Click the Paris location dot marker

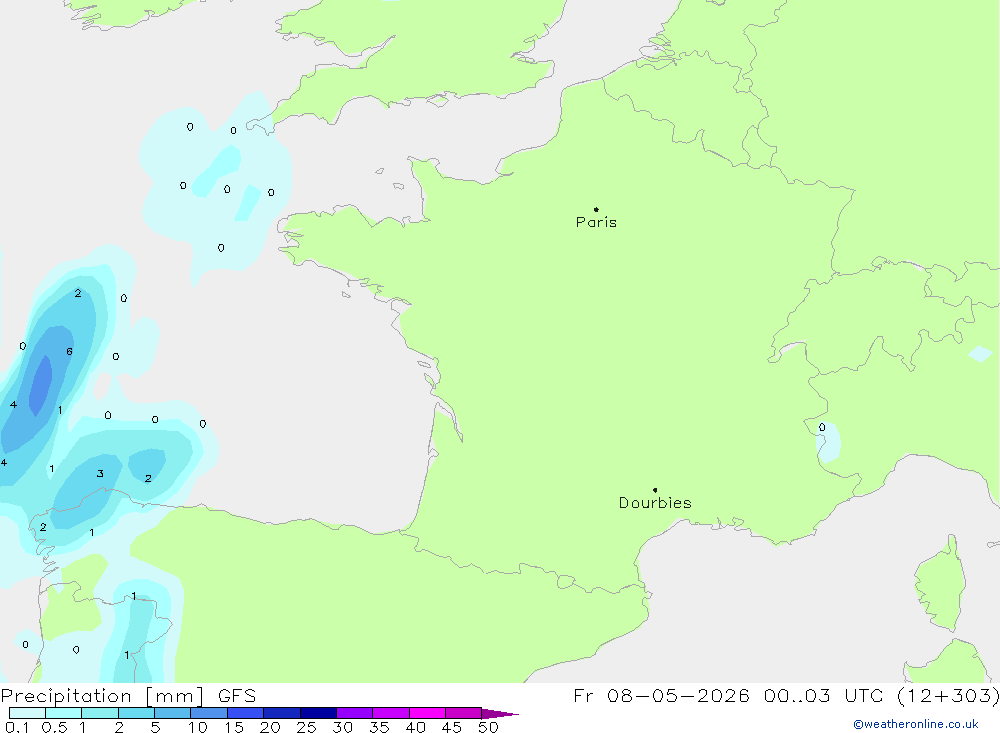point(596,209)
